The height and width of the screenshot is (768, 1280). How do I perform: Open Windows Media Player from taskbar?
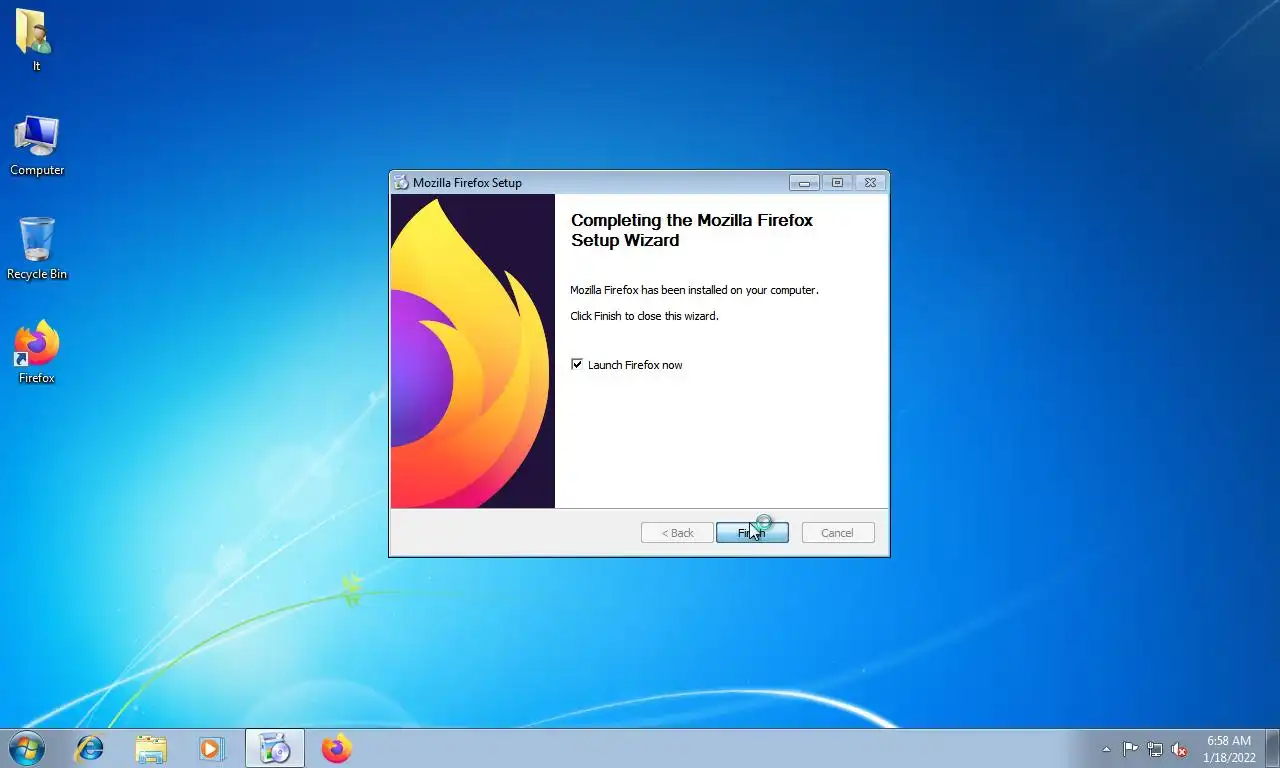211,748
